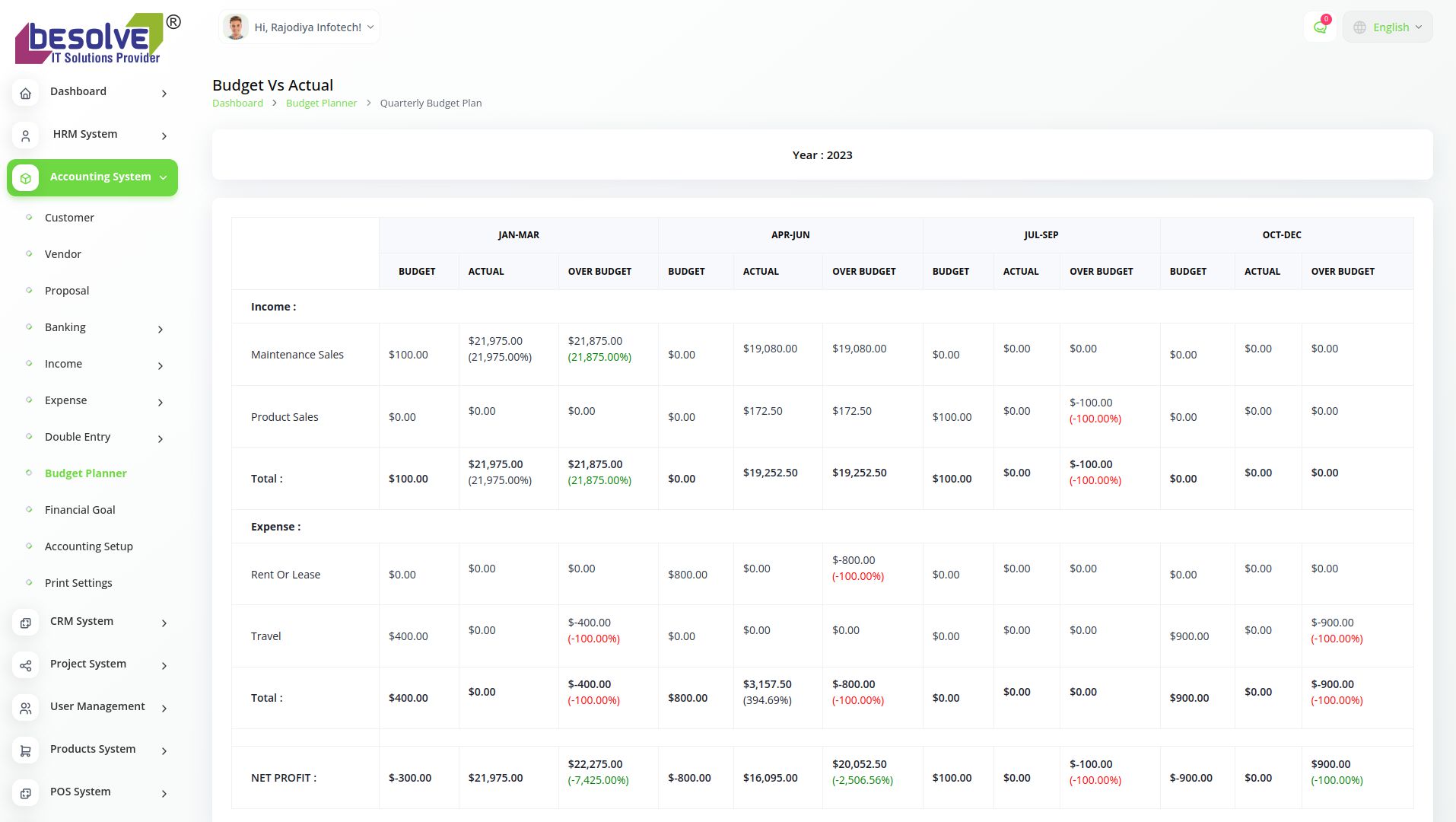
Task: Click the Expense : section heading
Action: tap(275, 527)
